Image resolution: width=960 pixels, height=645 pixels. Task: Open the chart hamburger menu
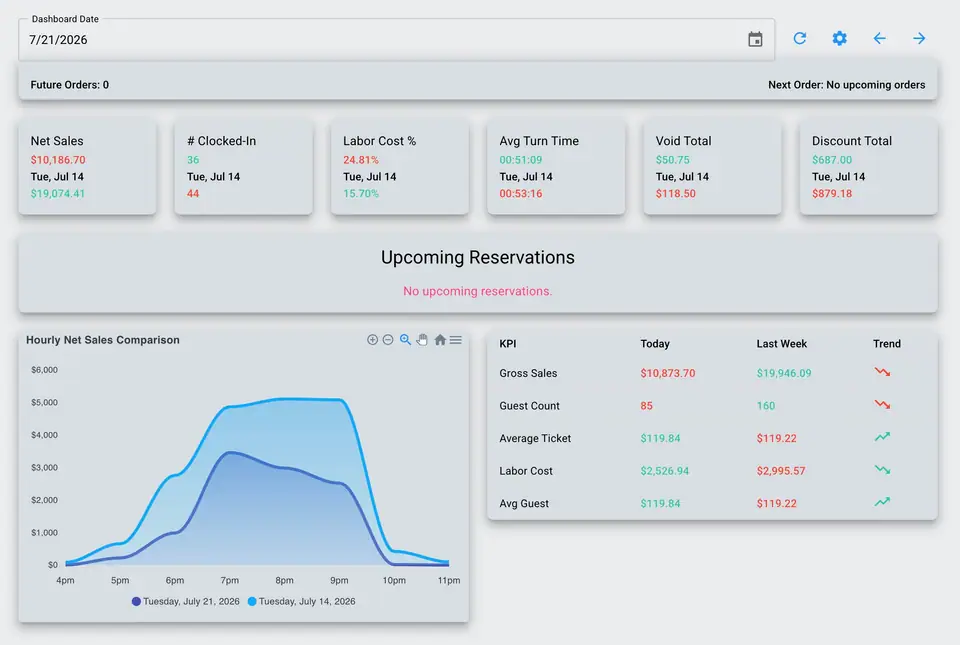456,340
